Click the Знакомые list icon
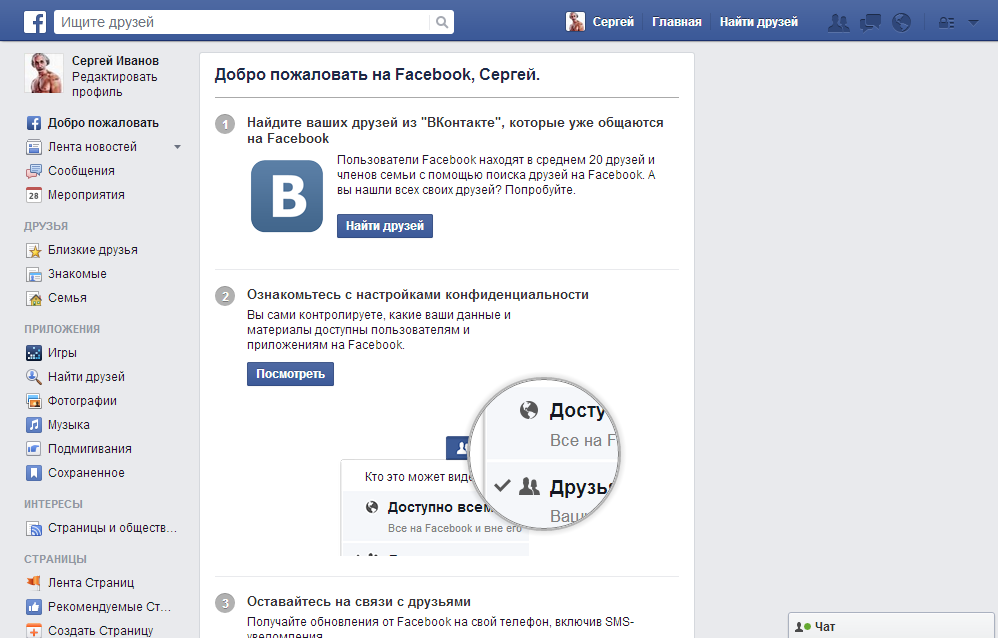Screen dimensions: 998x638 point(34,274)
